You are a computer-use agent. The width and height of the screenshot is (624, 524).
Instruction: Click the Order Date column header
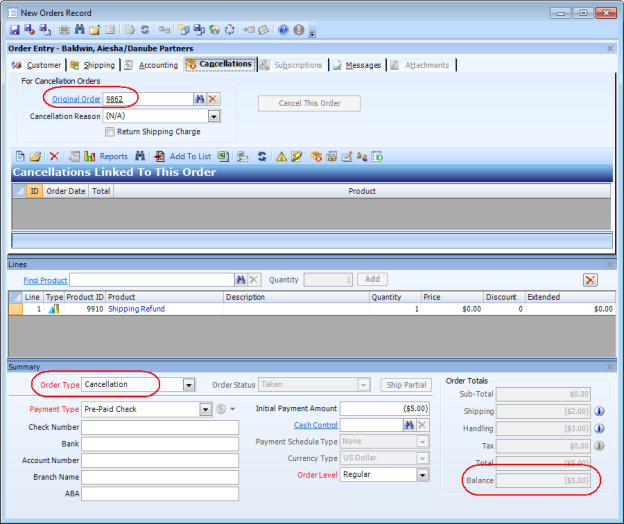66,191
